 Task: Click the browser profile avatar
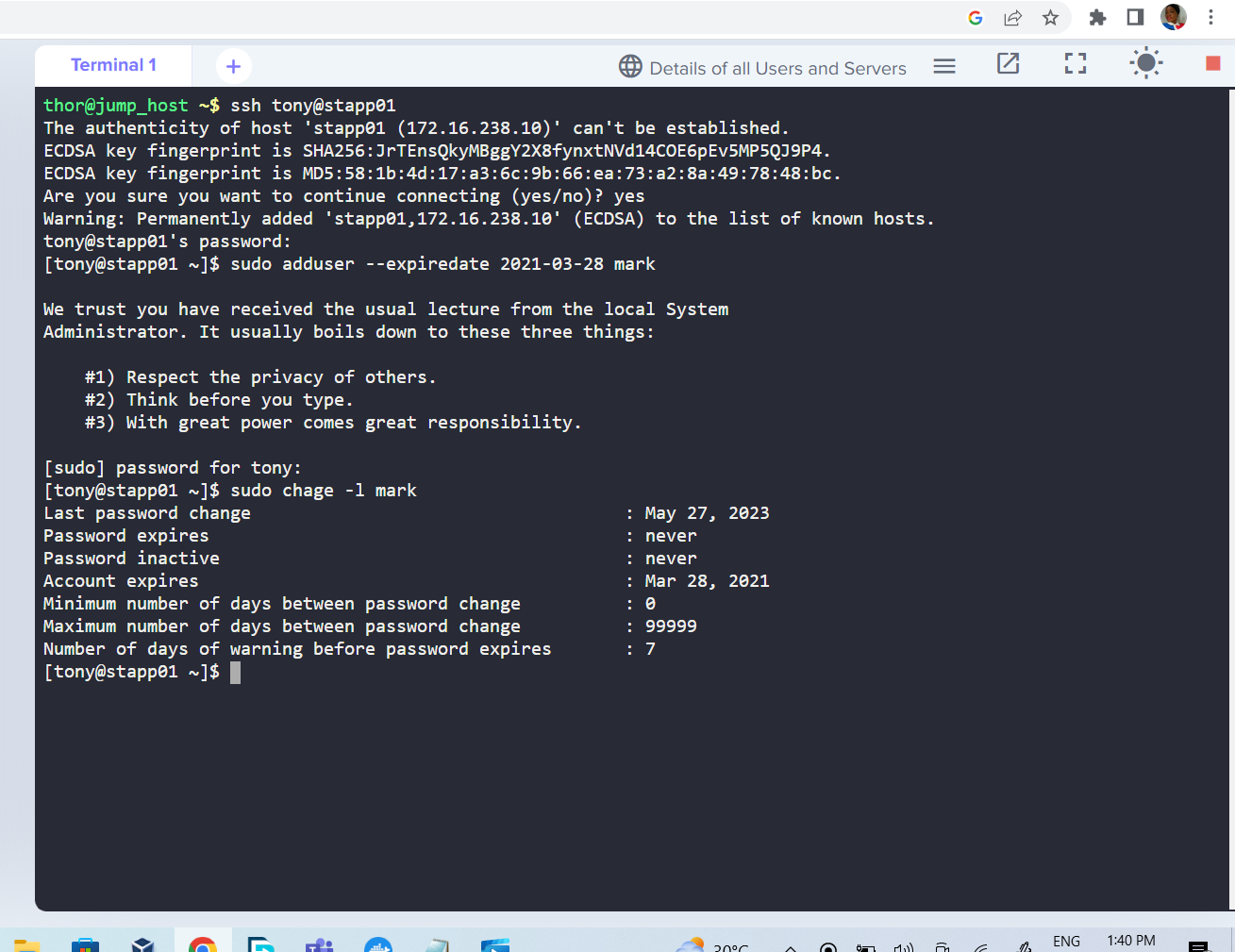(1173, 17)
